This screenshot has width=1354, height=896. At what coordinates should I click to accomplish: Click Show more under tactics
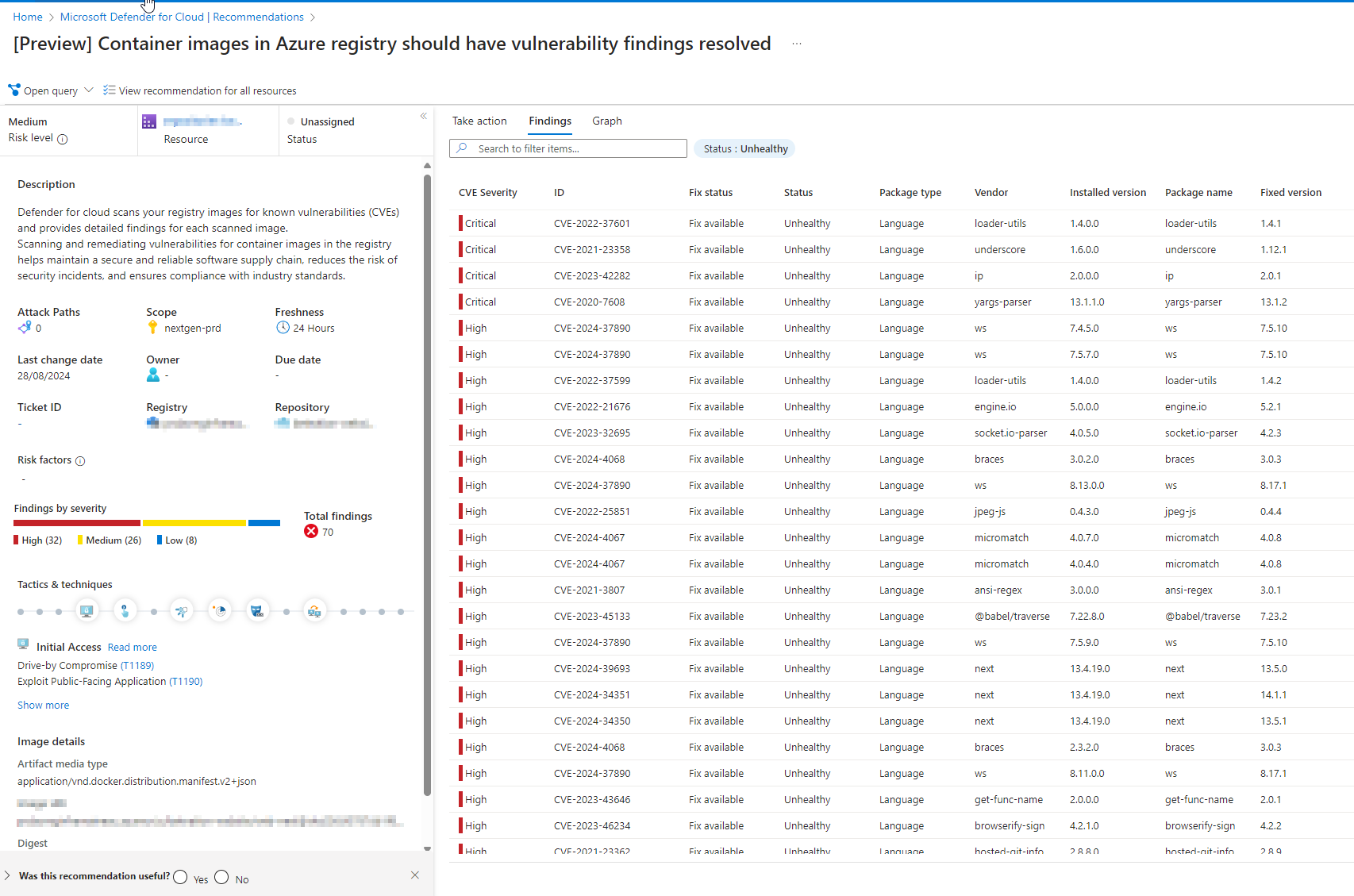(44, 705)
